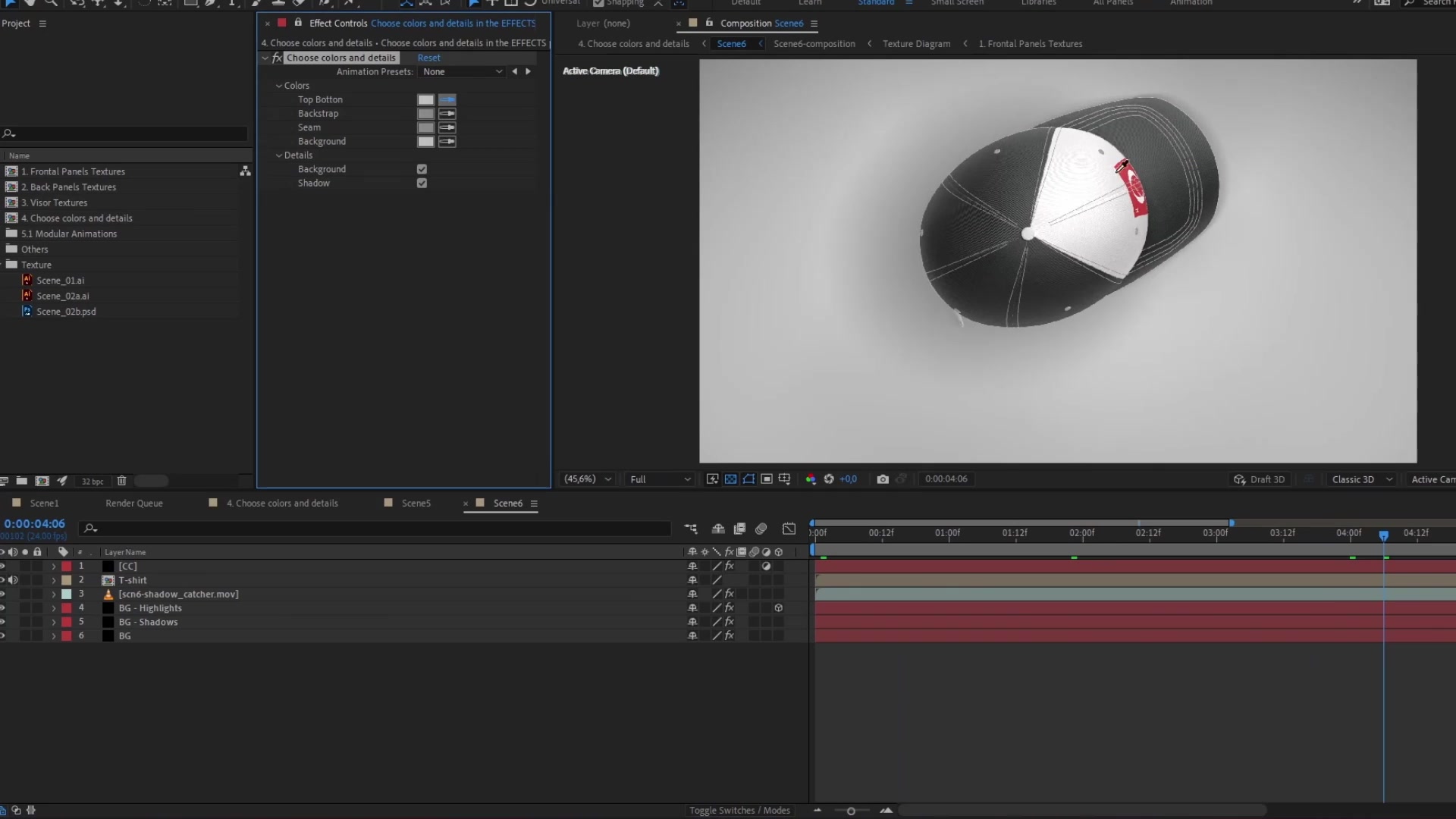
Task: Select the Scene_02b.psd item in the Project panel
Action: (x=67, y=311)
